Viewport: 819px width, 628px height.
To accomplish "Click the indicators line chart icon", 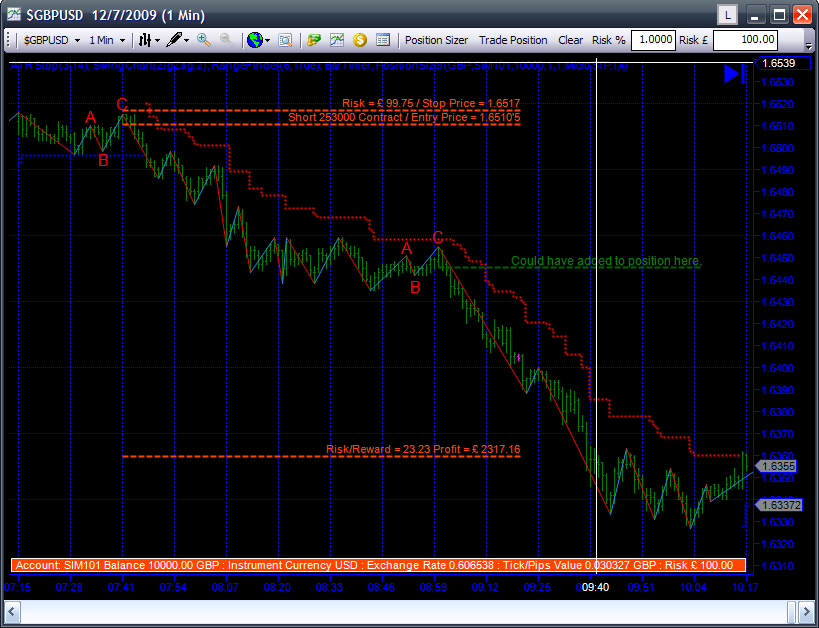I will click(x=337, y=40).
